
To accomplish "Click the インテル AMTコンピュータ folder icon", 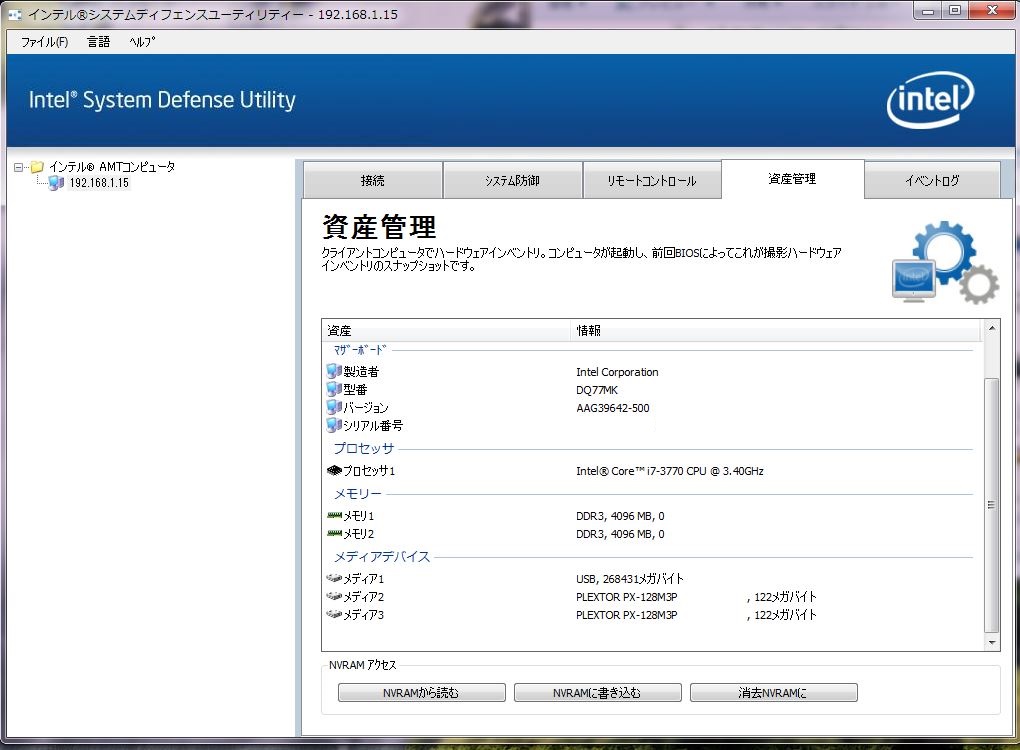I will pyautogui.click(x=37, y=167).
